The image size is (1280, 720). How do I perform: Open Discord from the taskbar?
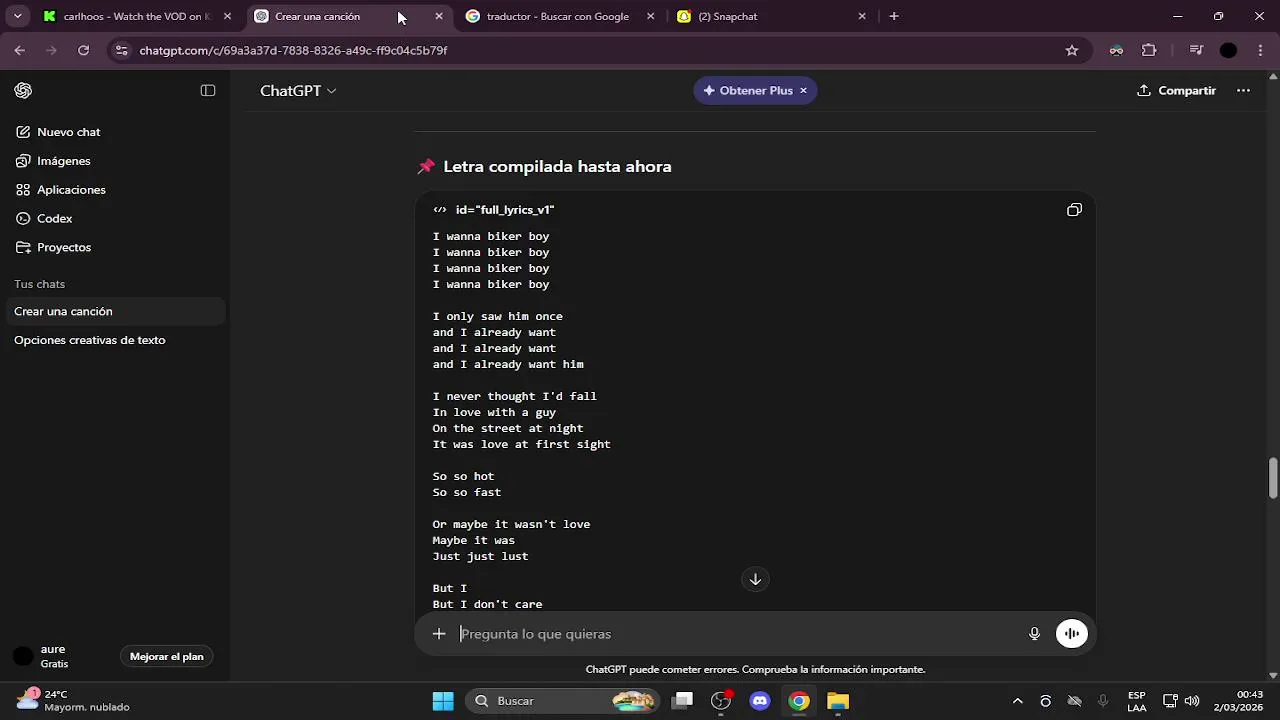point(760,701)
